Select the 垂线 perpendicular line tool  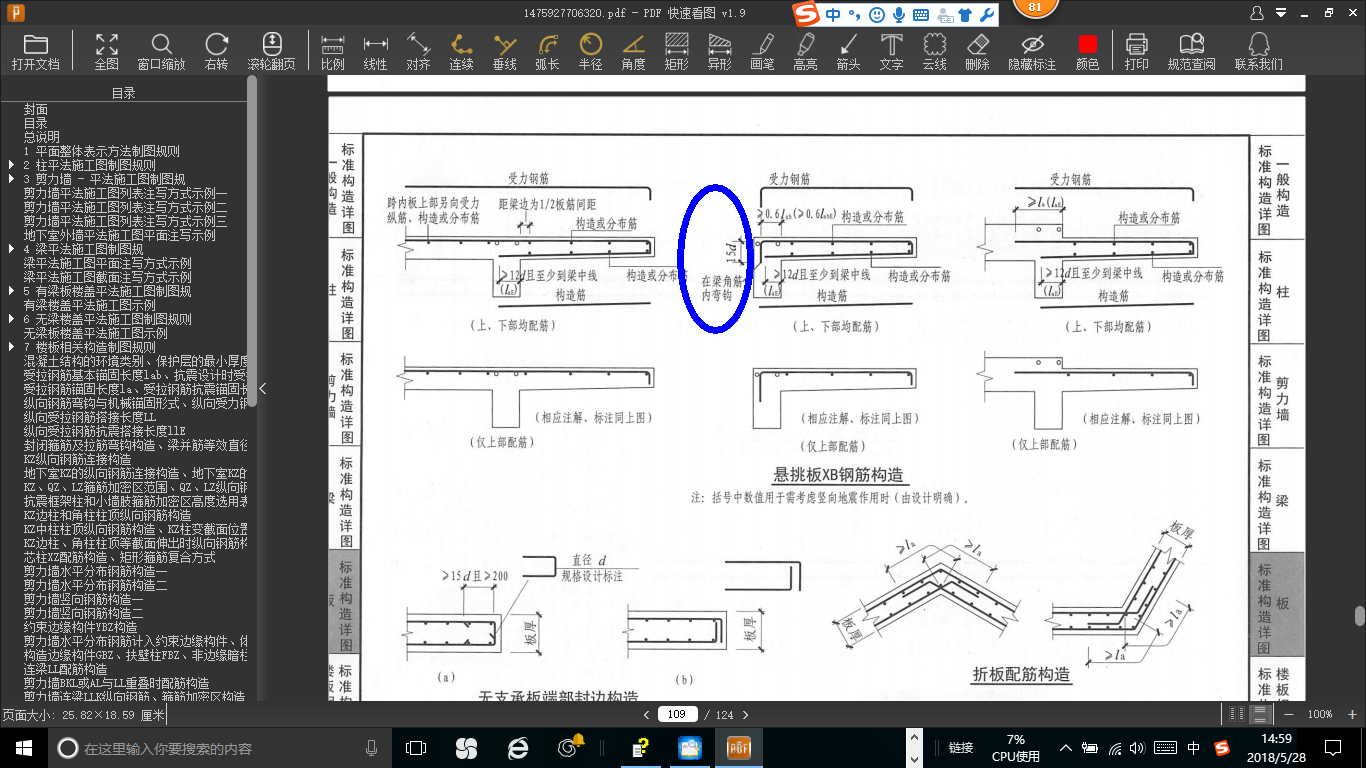505,51
